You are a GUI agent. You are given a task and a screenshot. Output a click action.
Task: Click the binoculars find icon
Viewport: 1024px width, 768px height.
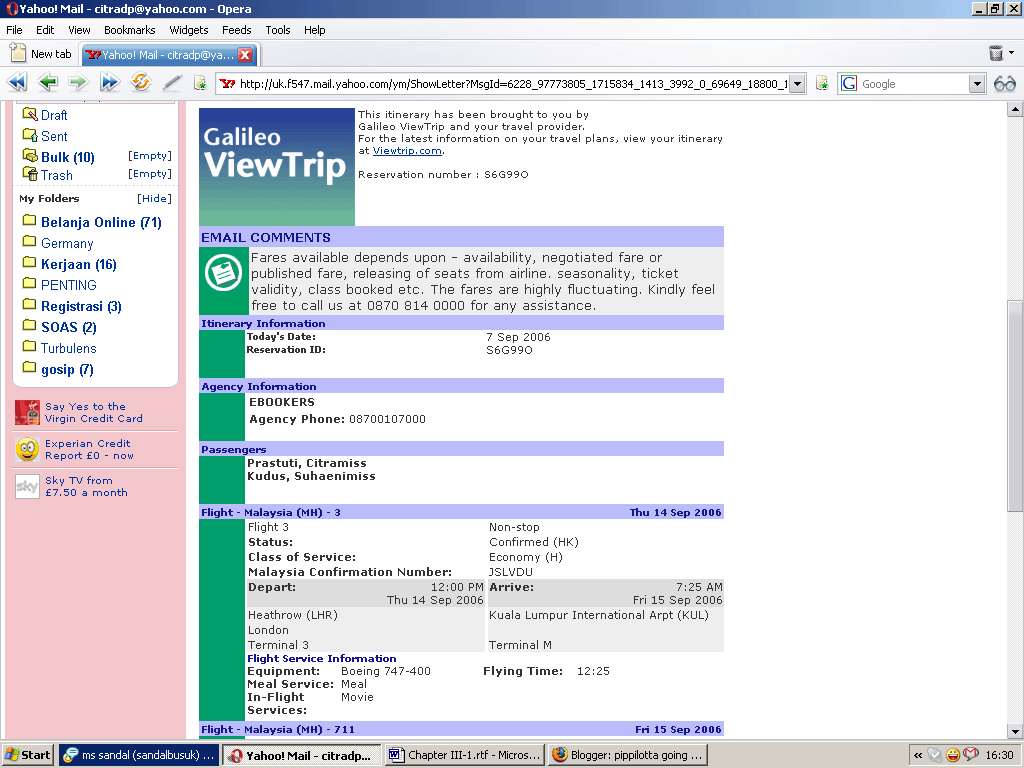1004,84
